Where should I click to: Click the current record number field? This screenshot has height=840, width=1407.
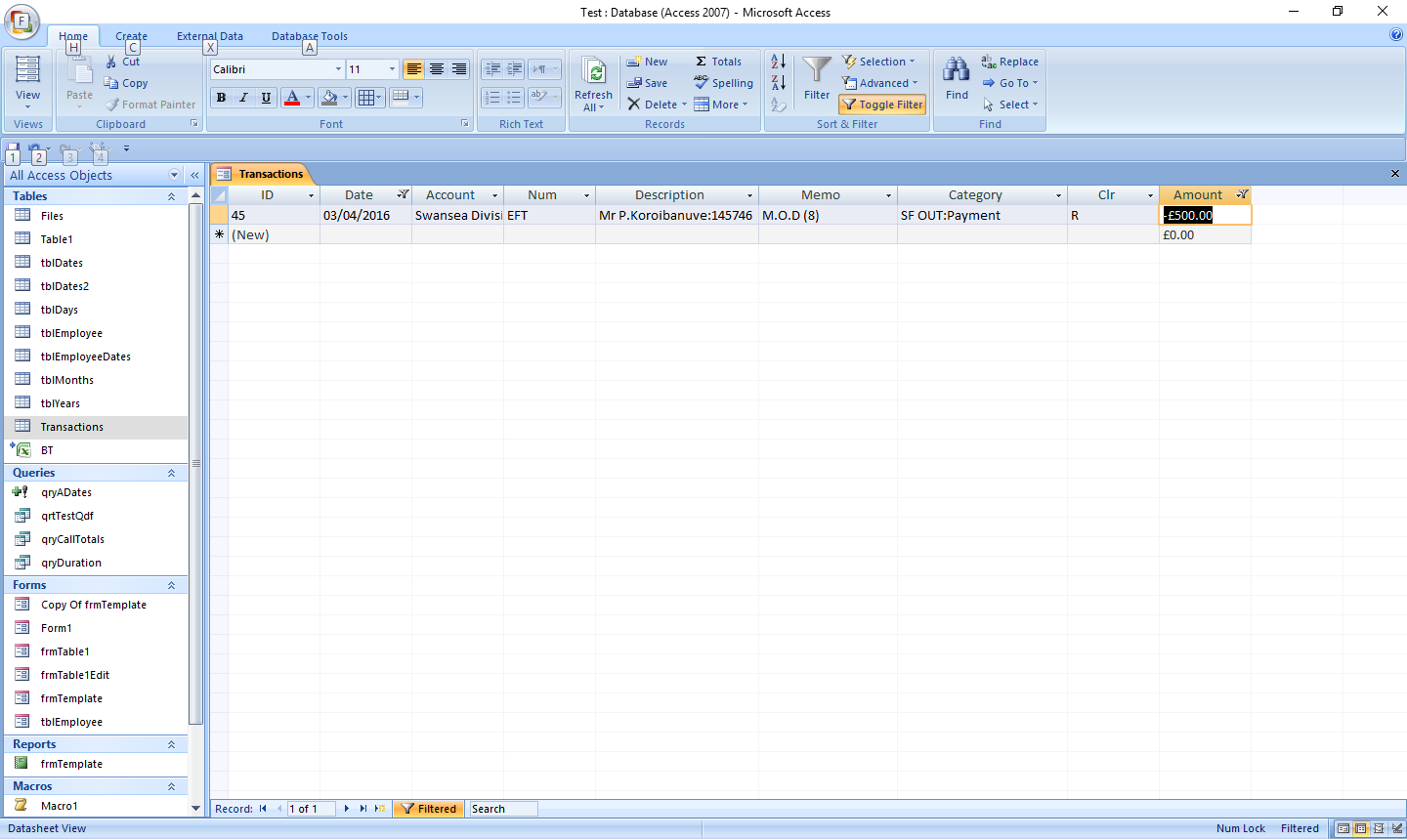click(311, 809)
